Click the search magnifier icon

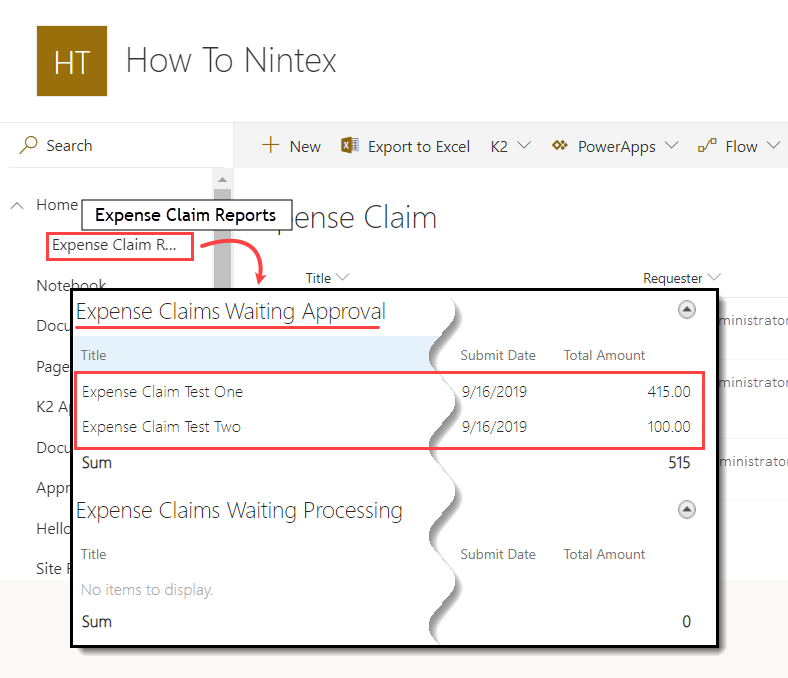point(29,145)
